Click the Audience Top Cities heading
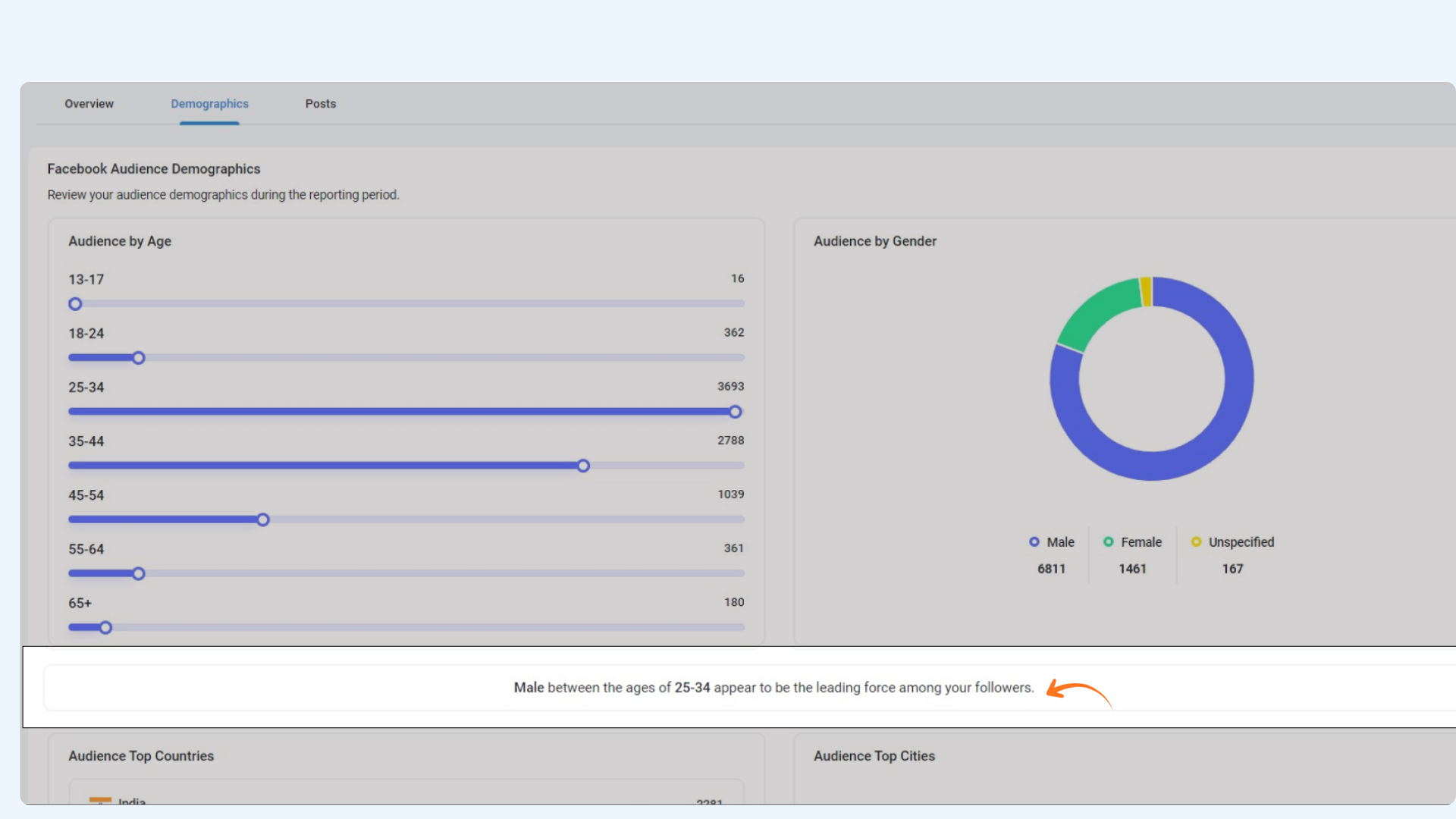This screenshot has width=1456, height=819. (x=874, y=756)
